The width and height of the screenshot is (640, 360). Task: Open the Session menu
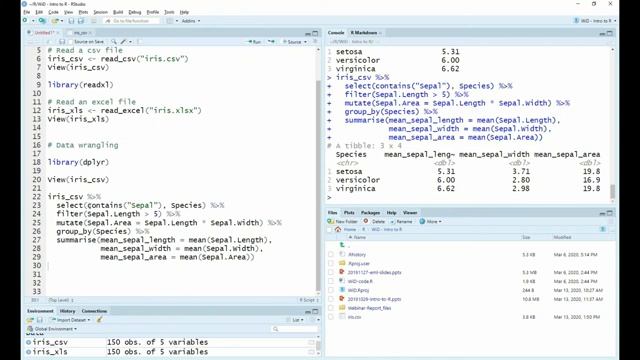point(100,12)
